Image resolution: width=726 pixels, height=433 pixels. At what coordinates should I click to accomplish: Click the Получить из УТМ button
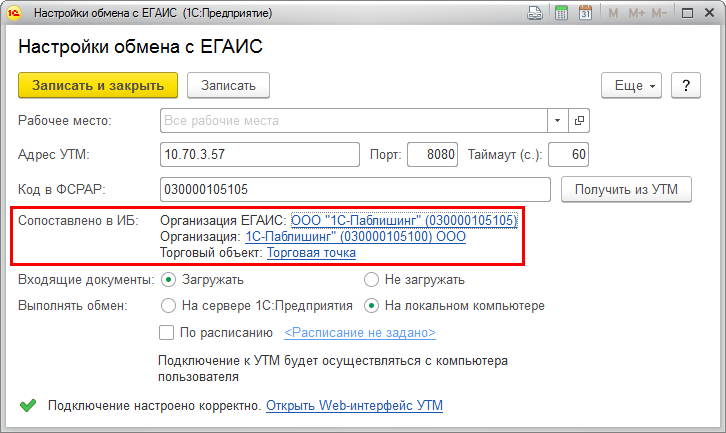pos(626,189)
